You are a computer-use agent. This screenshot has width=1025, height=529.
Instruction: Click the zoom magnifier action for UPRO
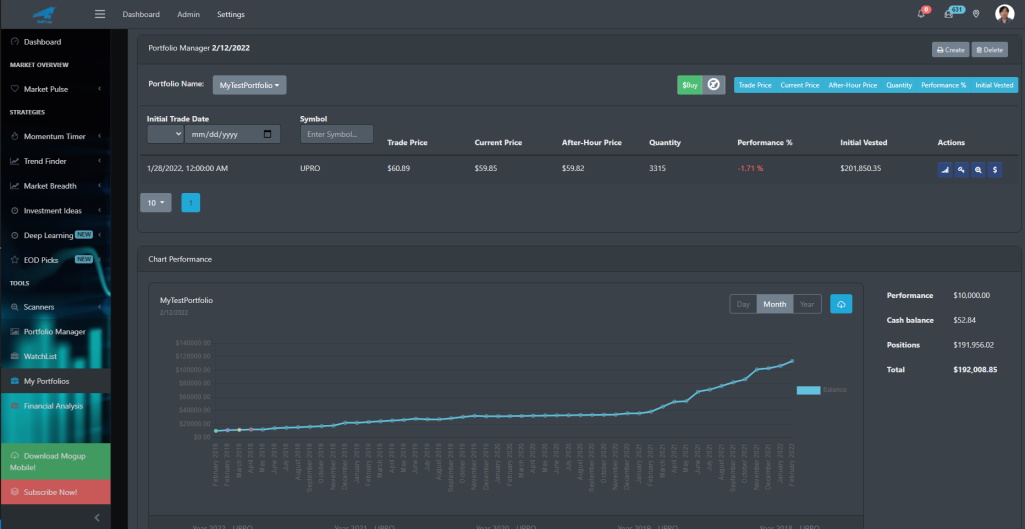pyautogui.click(x=978, y=169)
